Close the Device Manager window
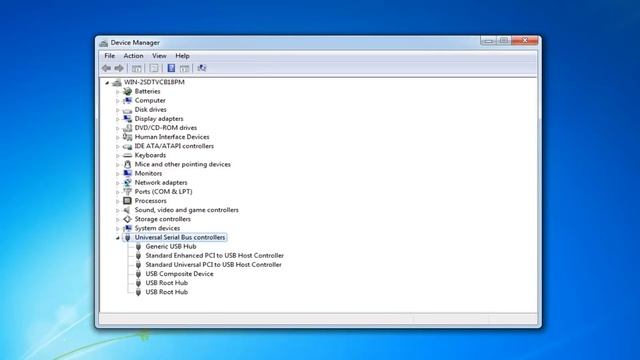The image size is (640, 360). click(x=525, y=40)
